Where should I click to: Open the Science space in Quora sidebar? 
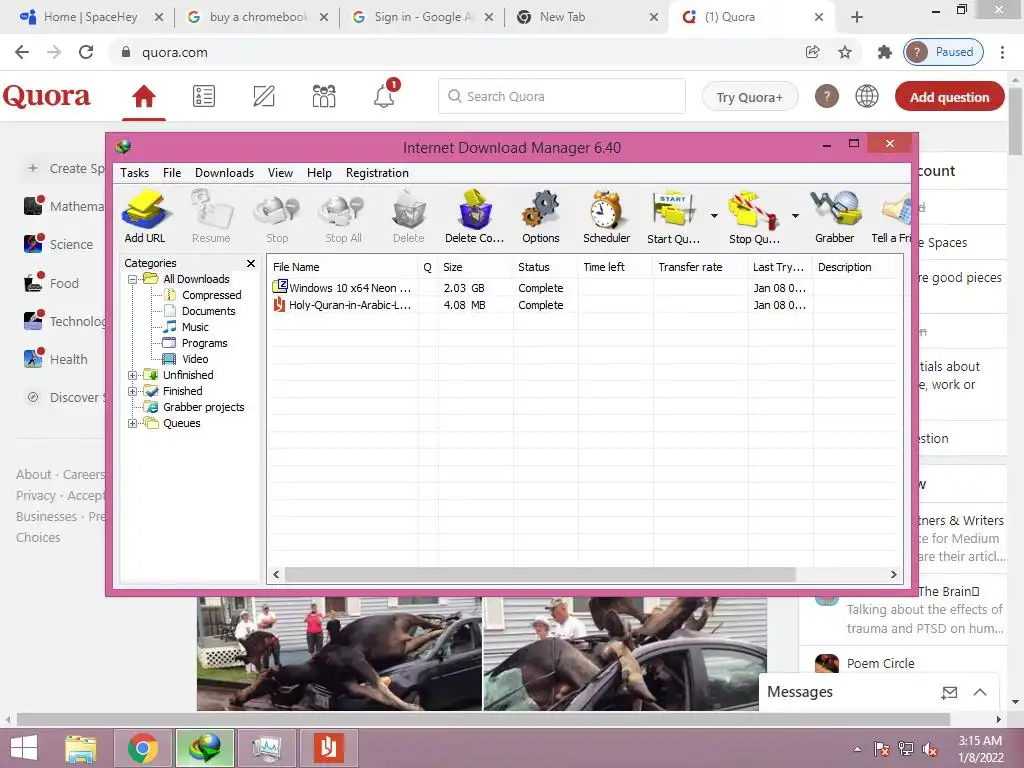59,244
